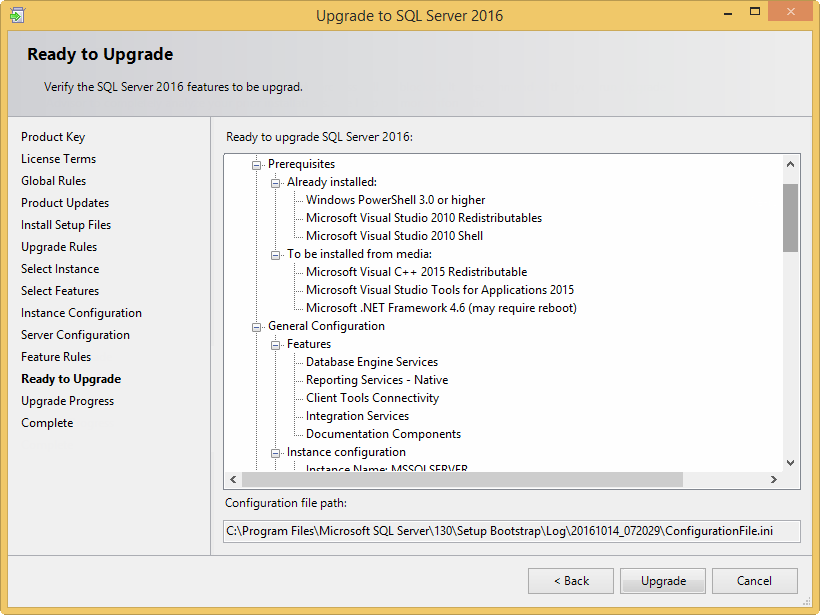This screenshot has width=820, height=615.
Task: Select the Prerequisites tree label
Action: tap(301, 164)
